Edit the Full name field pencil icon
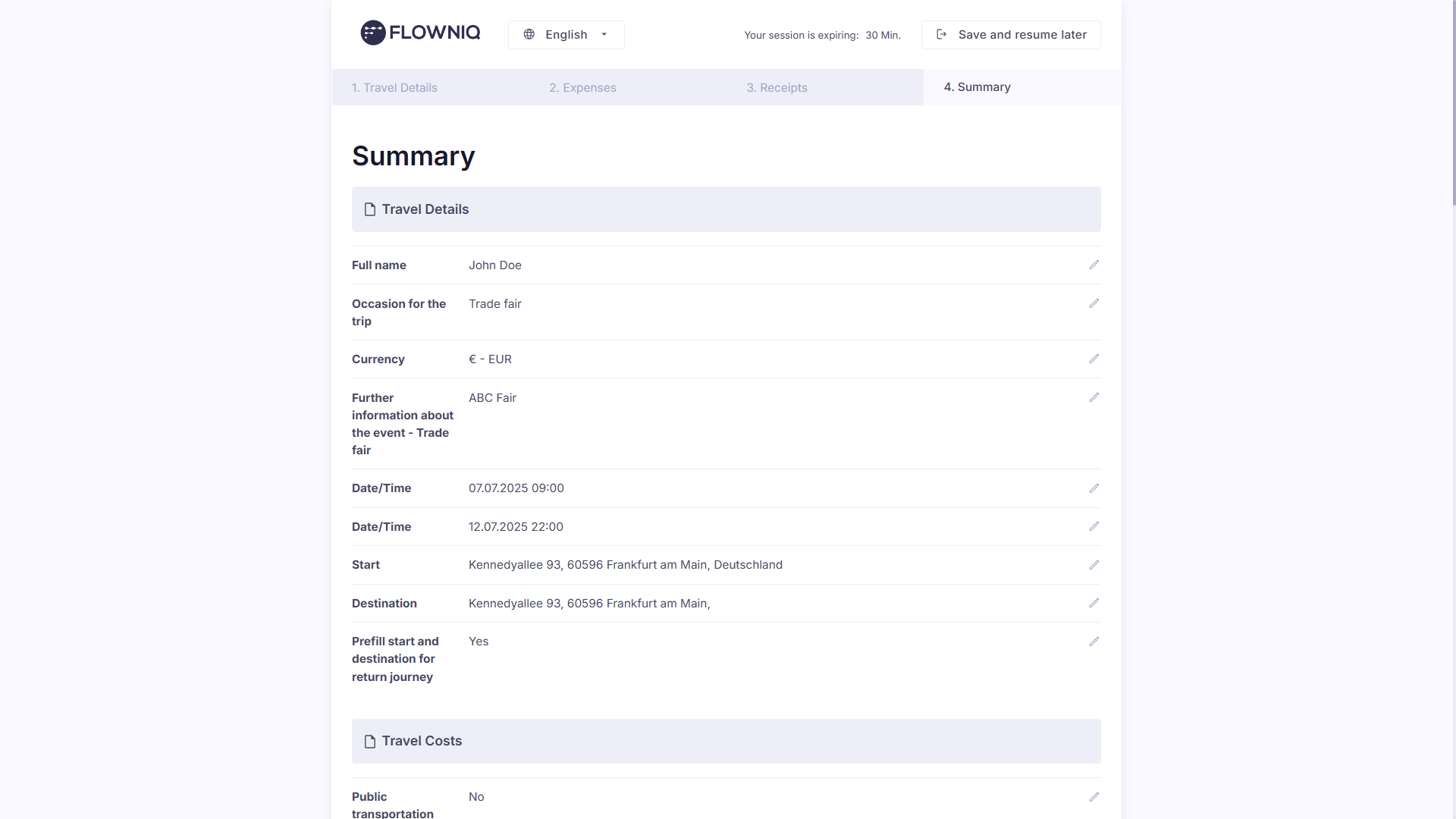The width and height of the screenshot is (1456, 819). coord(1094,265)
